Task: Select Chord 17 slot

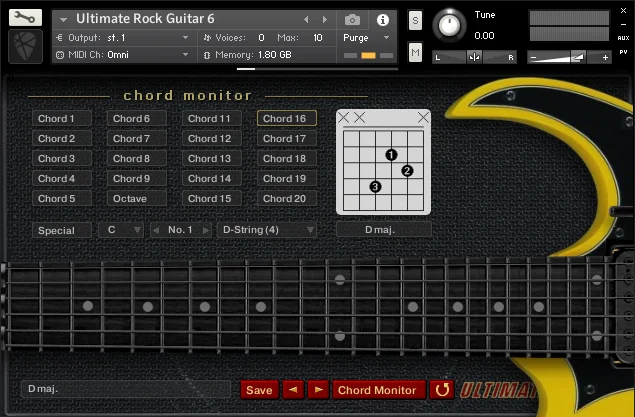Action: 287,138
